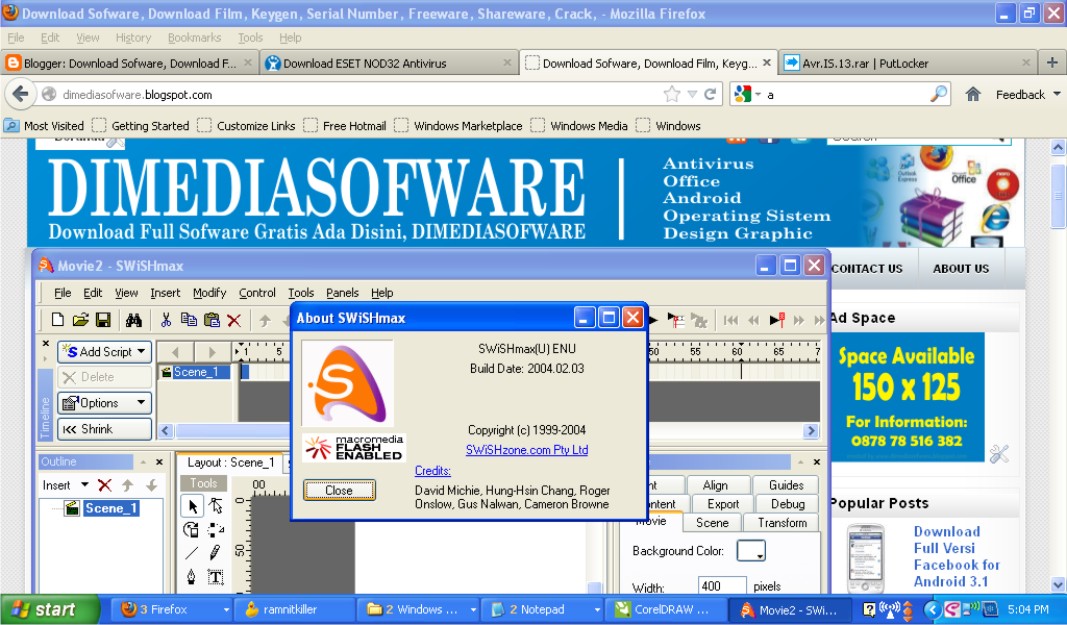Reload page with the refresh icon
This screenshot has height=625, width=1067.
710,94
